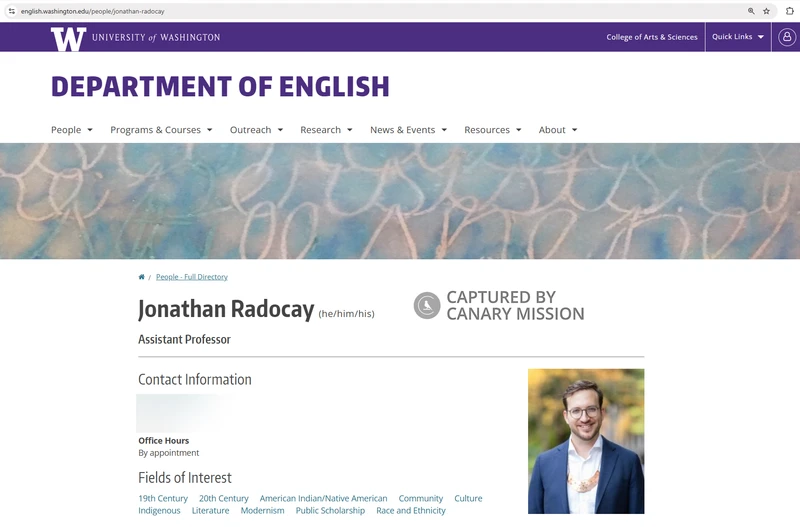Open the Community field link
800x527 pixels.
tap(420, 498)
